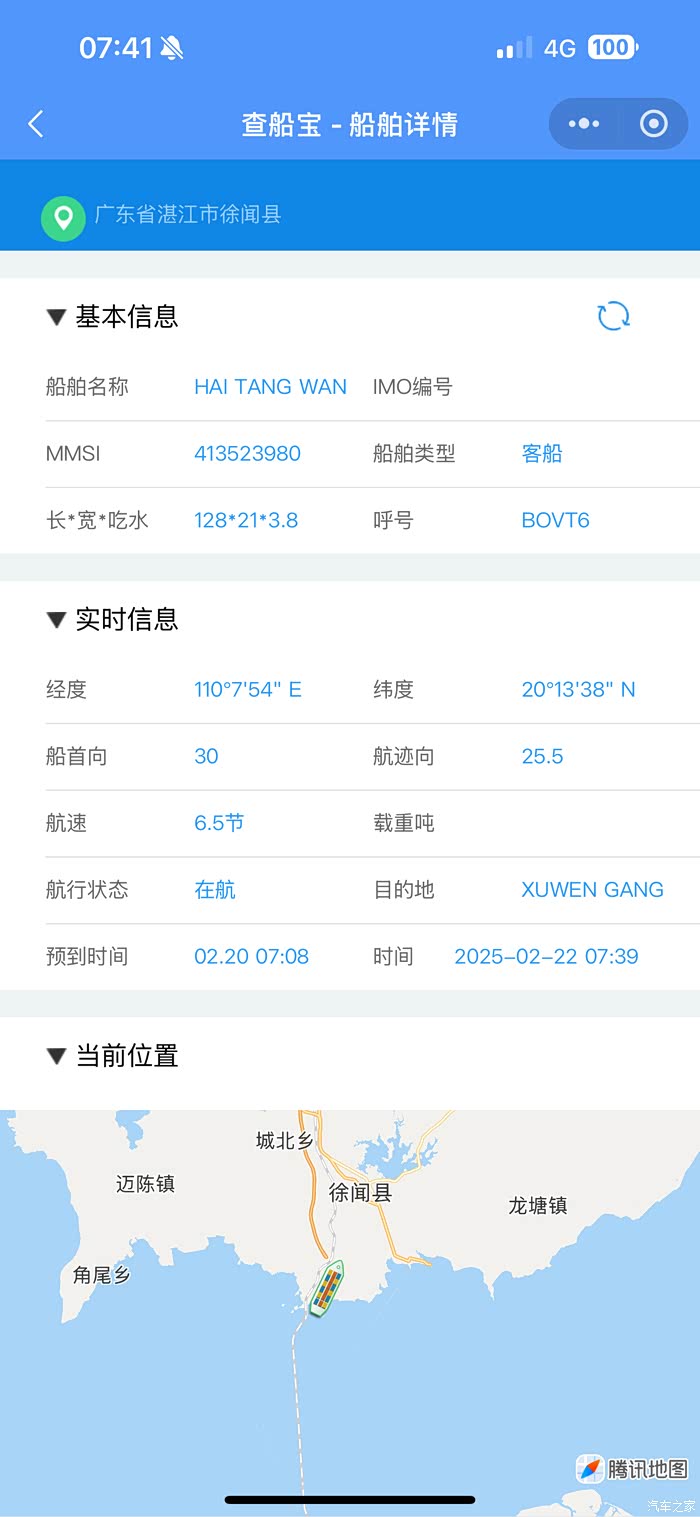Tap the 广东省湛江市徐闻县 location text

pos(188,215)
